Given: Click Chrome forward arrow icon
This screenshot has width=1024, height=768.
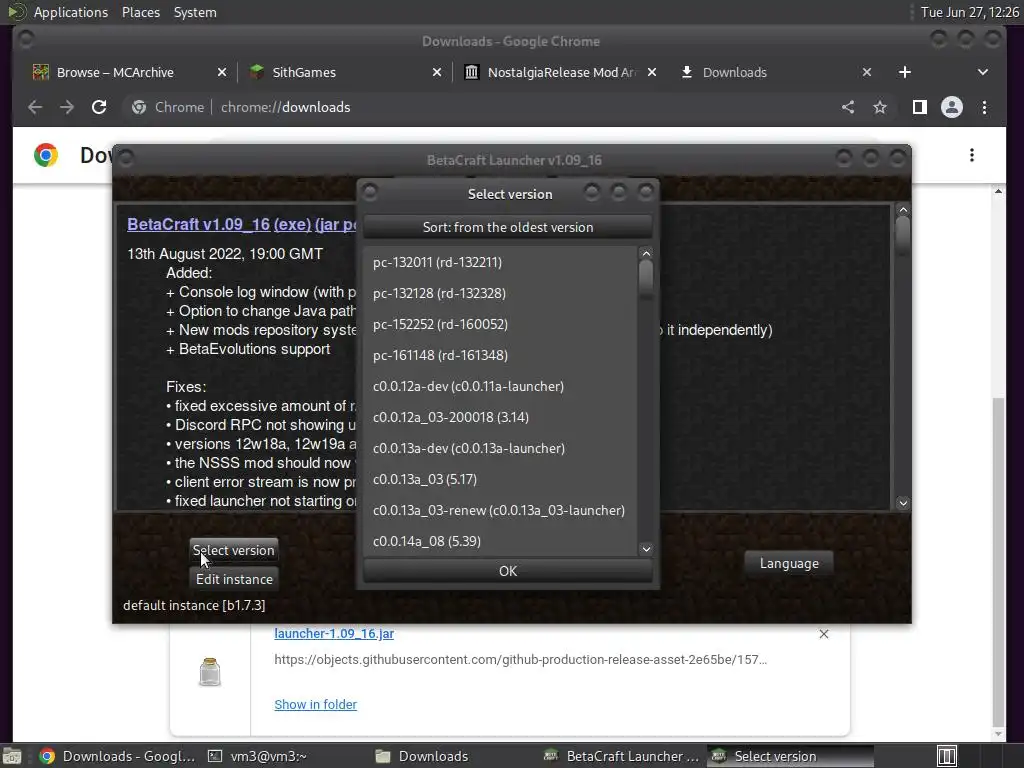Looking at the screenshot, I should point(67,107).
